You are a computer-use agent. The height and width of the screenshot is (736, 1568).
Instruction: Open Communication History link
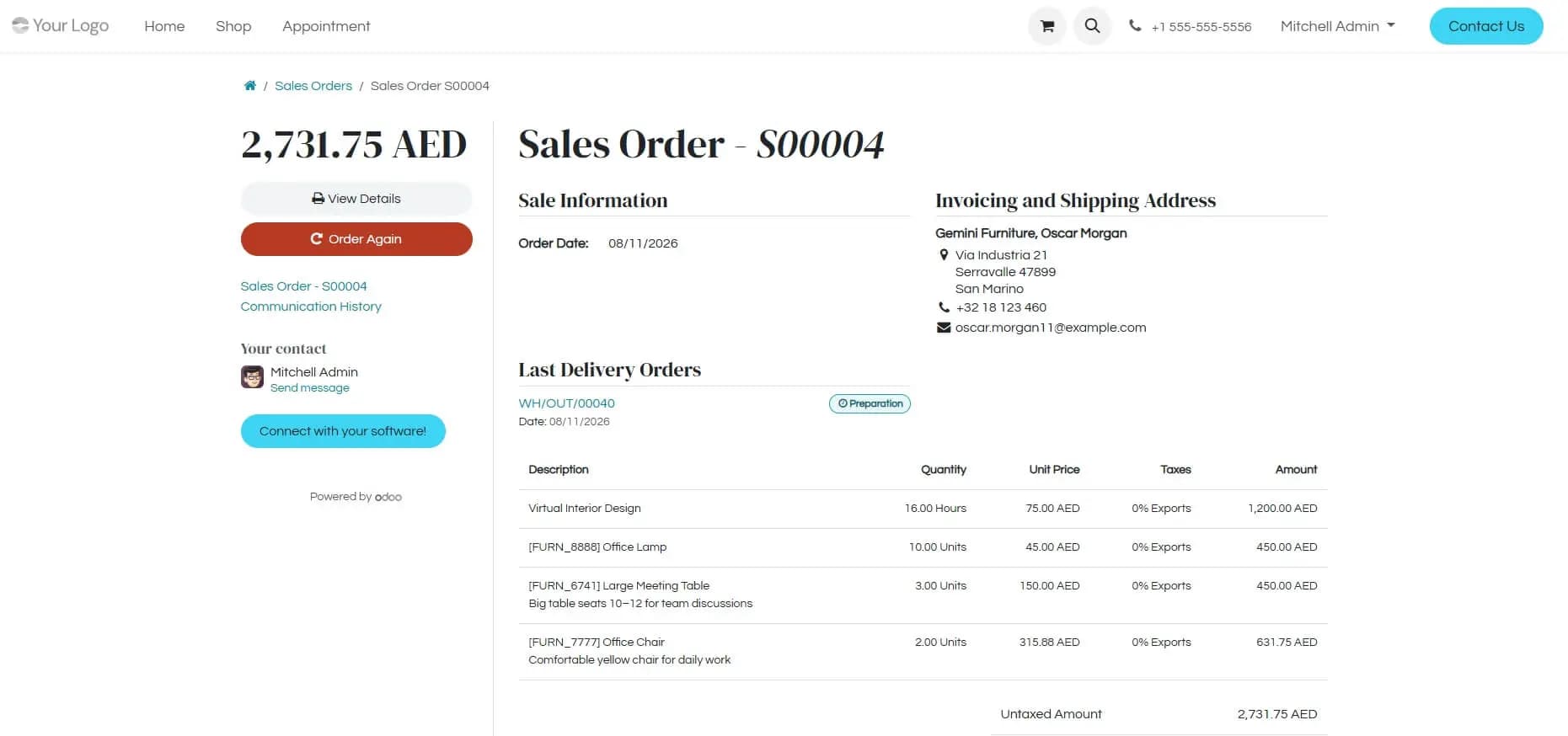tap(311, 307)
